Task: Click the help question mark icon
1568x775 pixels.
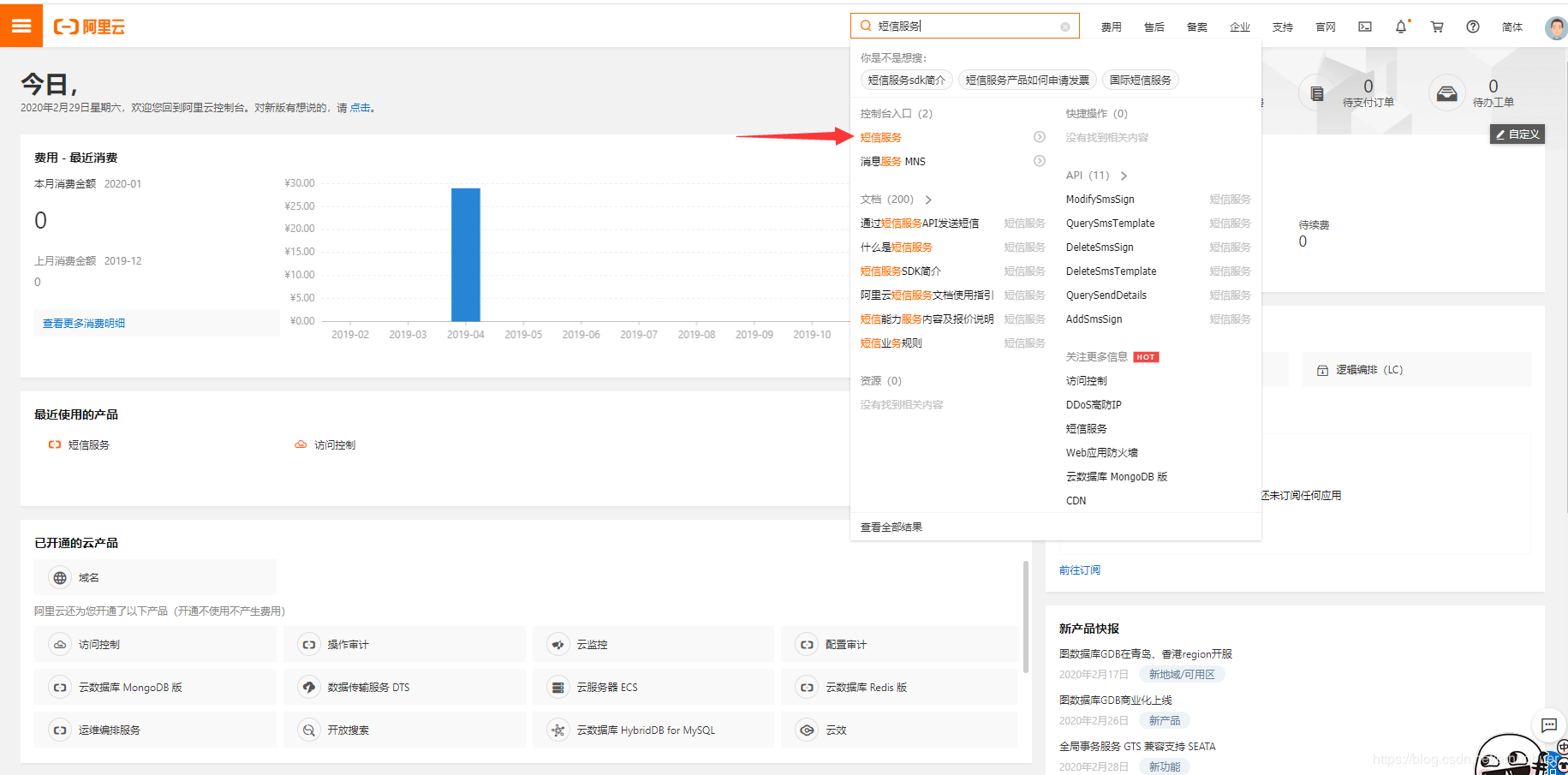Action: pos(1473,27)
